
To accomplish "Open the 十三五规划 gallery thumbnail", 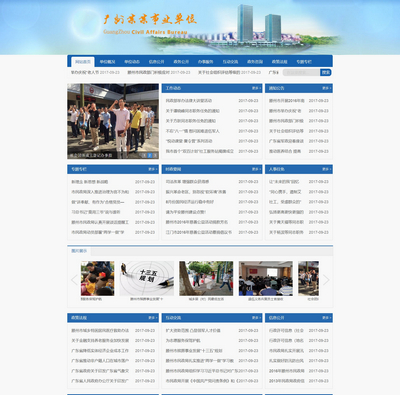I will [x=147, y=278].
